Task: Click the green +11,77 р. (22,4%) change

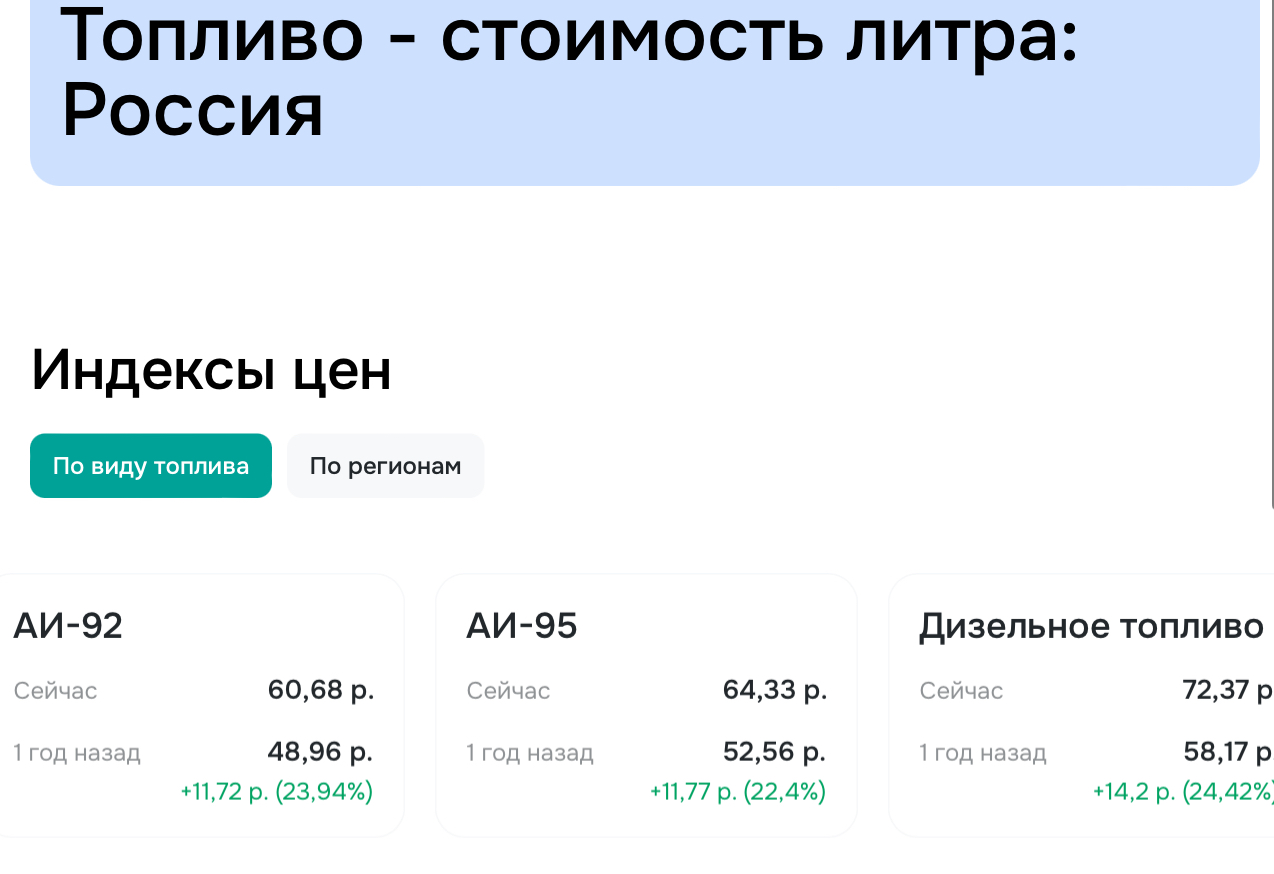Action: pos(738,792)
